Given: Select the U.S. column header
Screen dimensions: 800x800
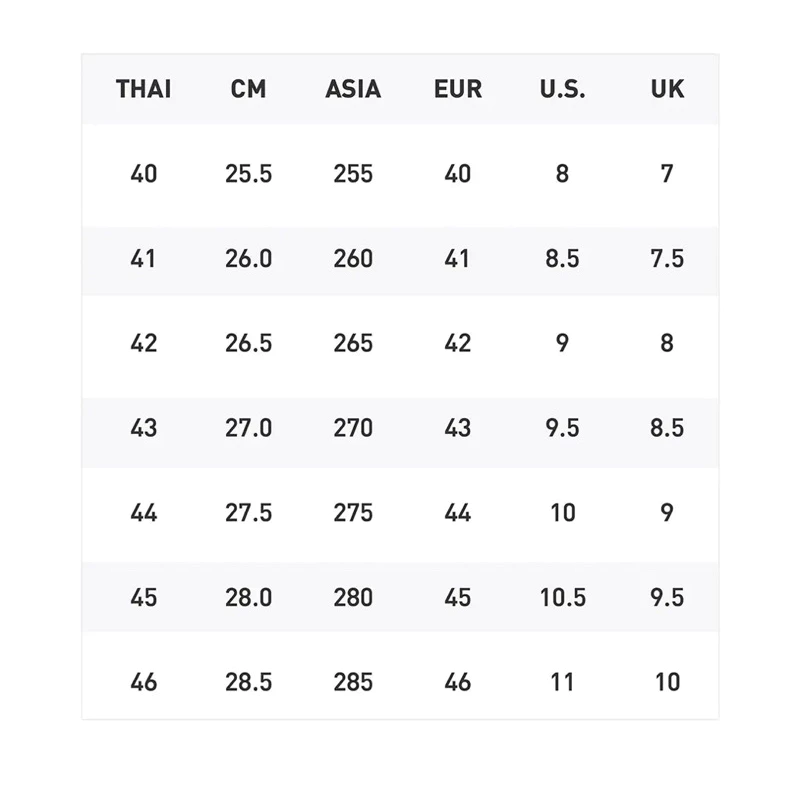Looking at the screenshot, I should 562,89.
